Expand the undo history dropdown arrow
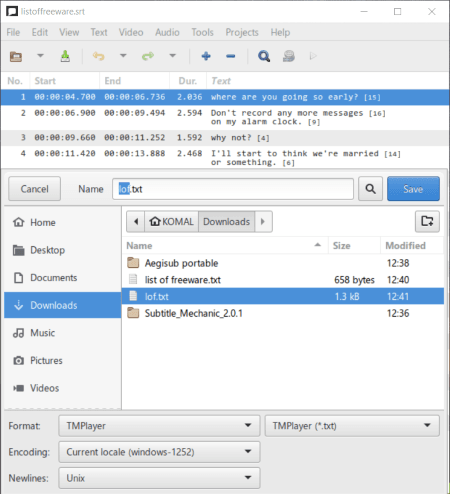Viewport: 450px width, 494px height. pos(123,56)
